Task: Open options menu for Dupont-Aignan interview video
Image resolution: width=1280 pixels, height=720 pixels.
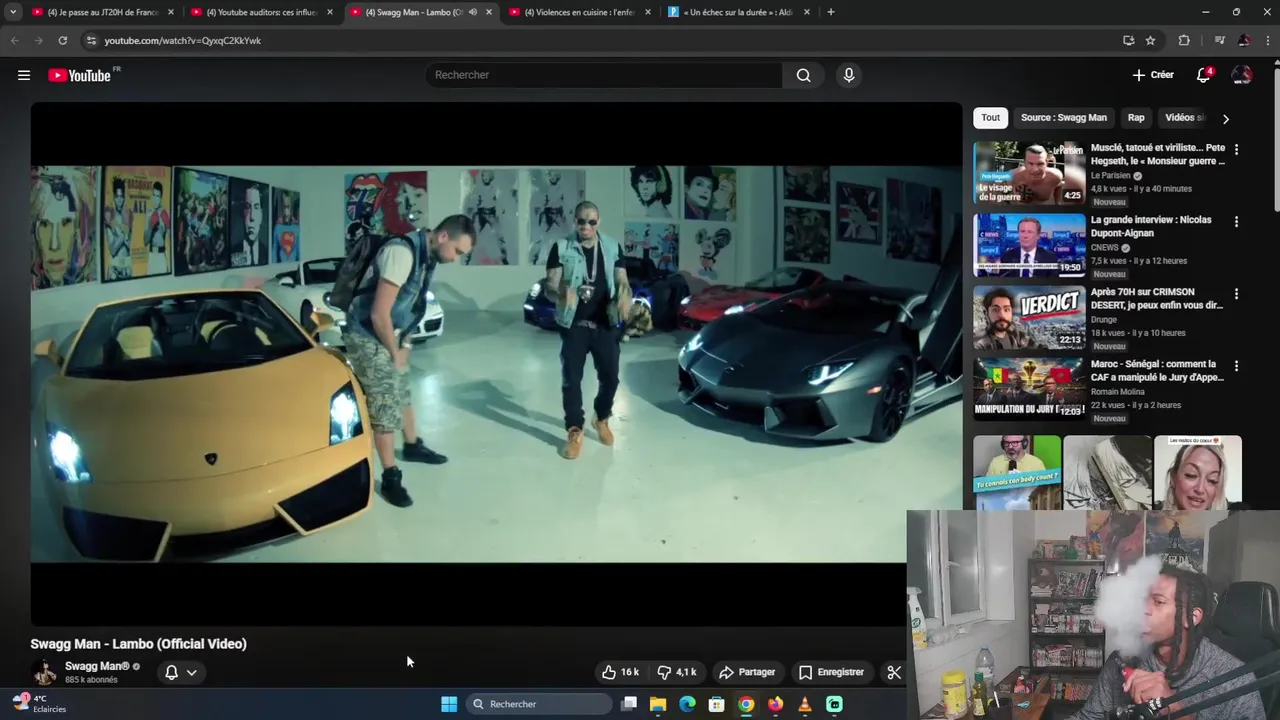Action: click(1236, 221)
